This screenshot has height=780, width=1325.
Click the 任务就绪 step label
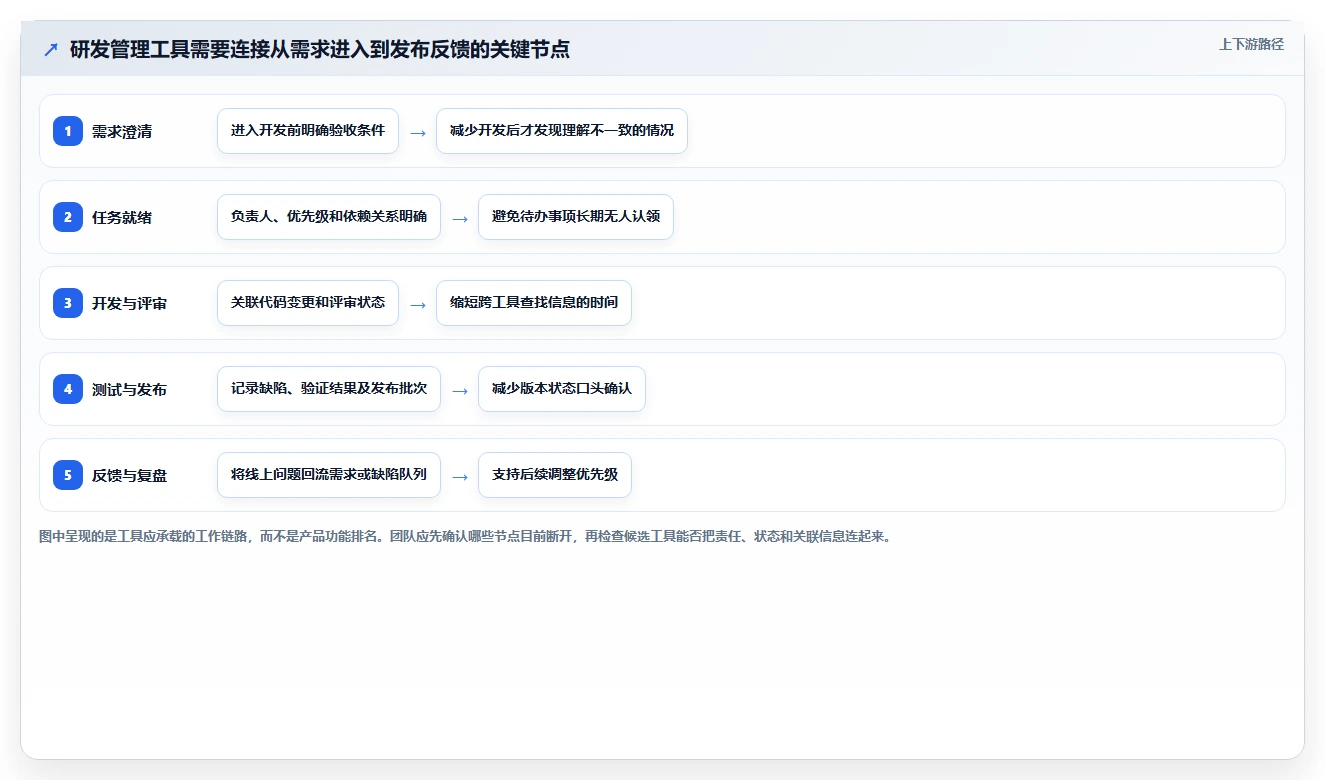pos(122,217)
